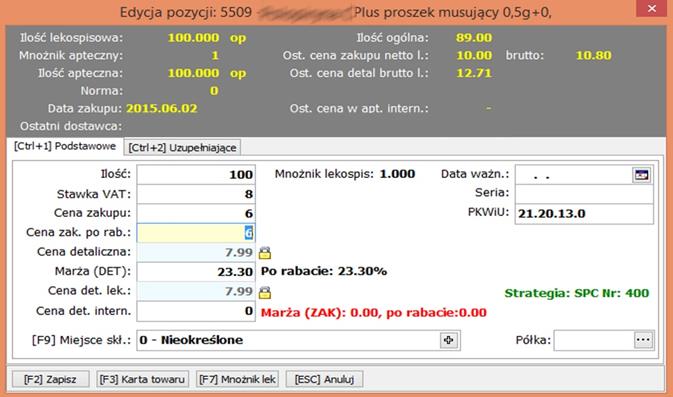This screenshot has width=673, height=397.
Task: Focus the Cena zak. po rab. field
Action: 196,233
